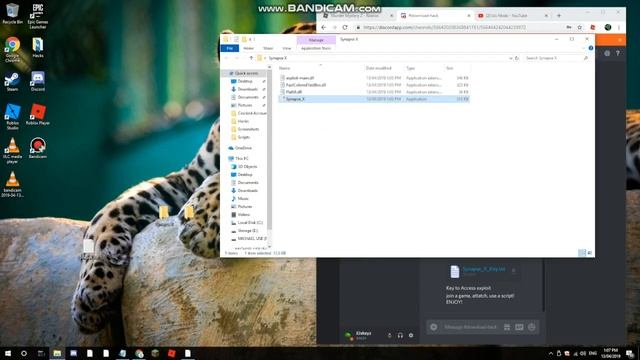Collapse the Quick access tree node
The height and width of the screenshot is (360, 640).
pos(226,73)
